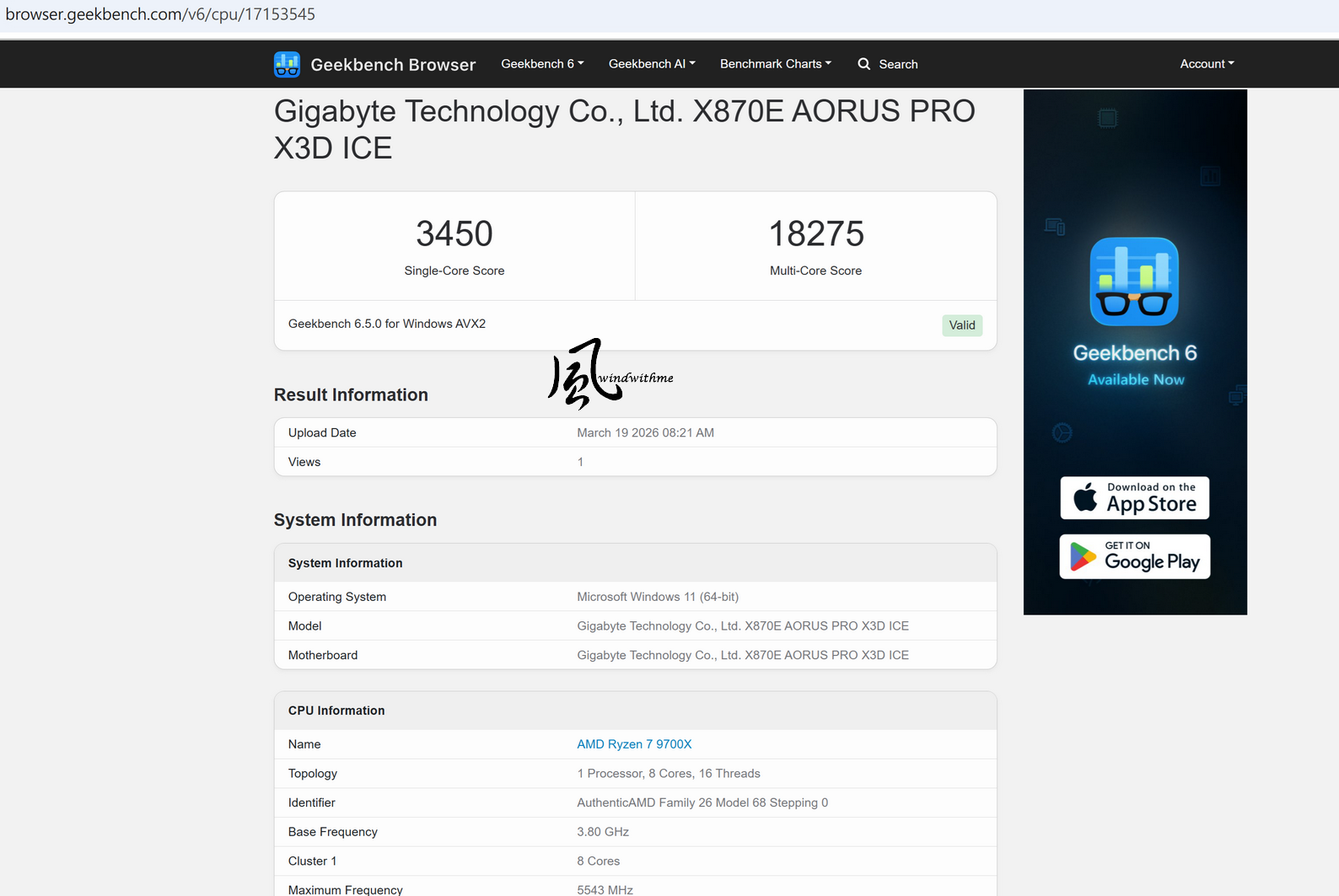
Task: Go to Geekbench Browser home title
Action: tap(393, 65)
